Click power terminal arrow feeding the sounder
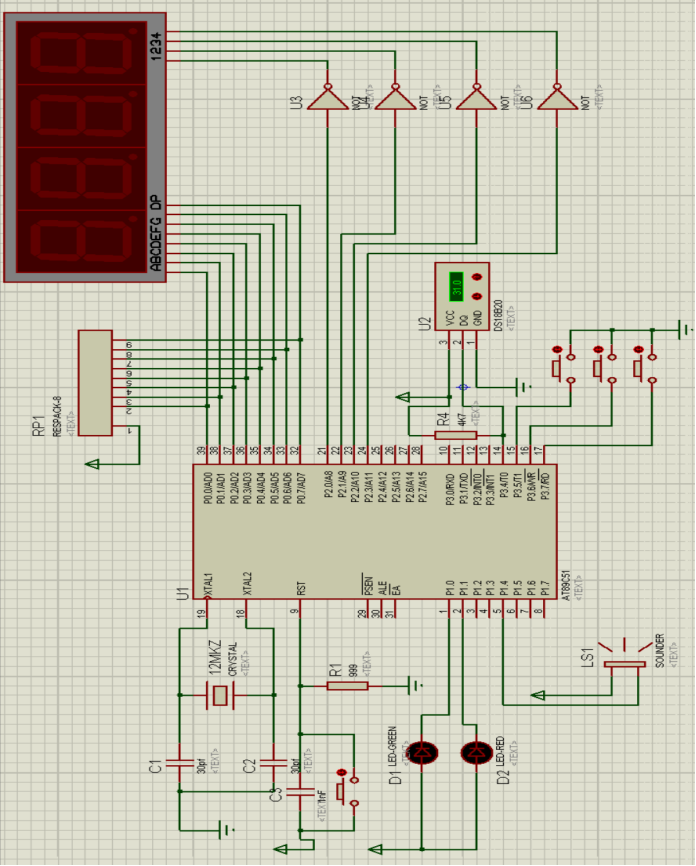Viewport: 696px width, 866px height. click(x=537, y=695)
